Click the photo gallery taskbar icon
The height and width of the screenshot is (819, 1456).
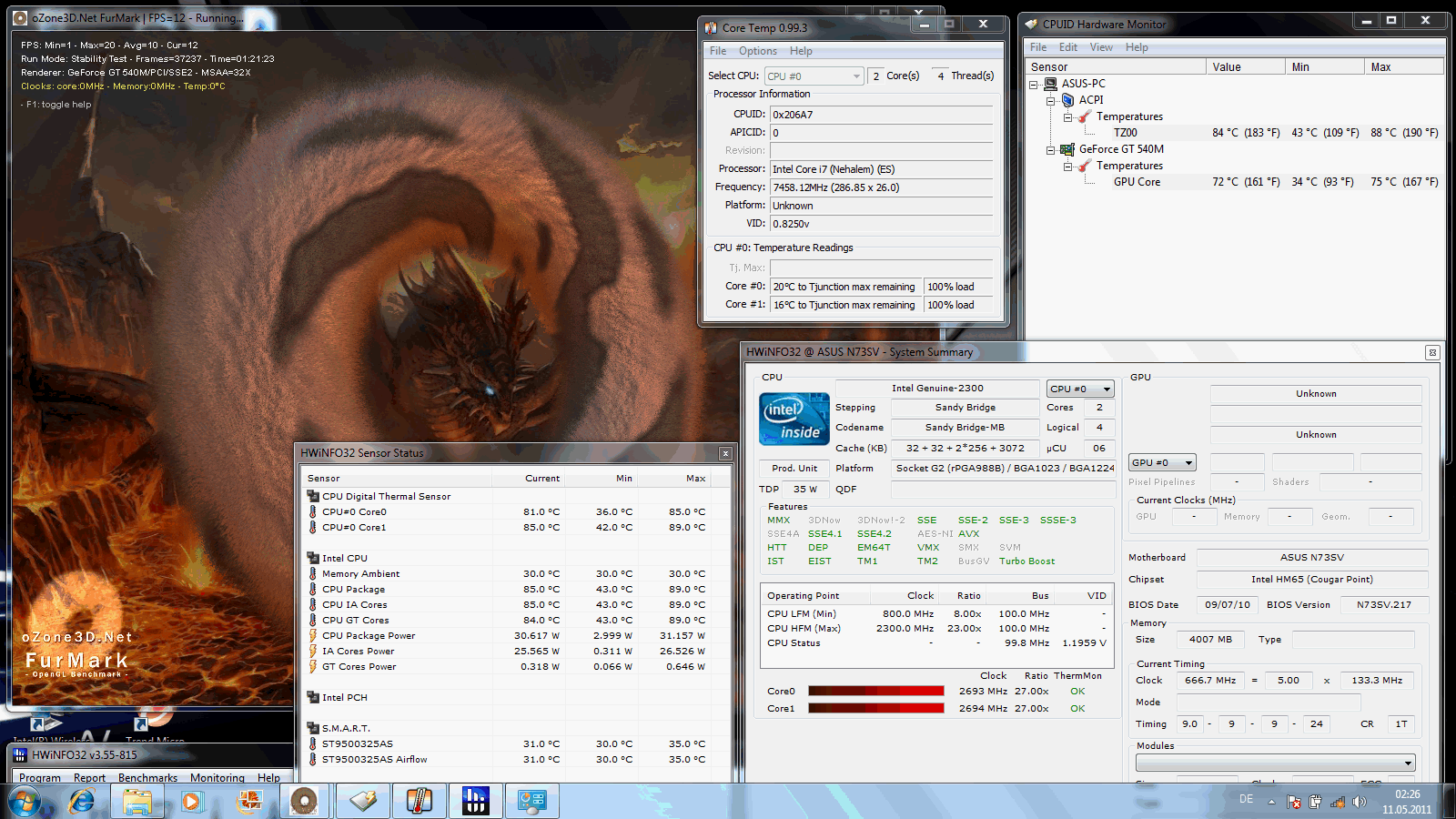[248, 802]
